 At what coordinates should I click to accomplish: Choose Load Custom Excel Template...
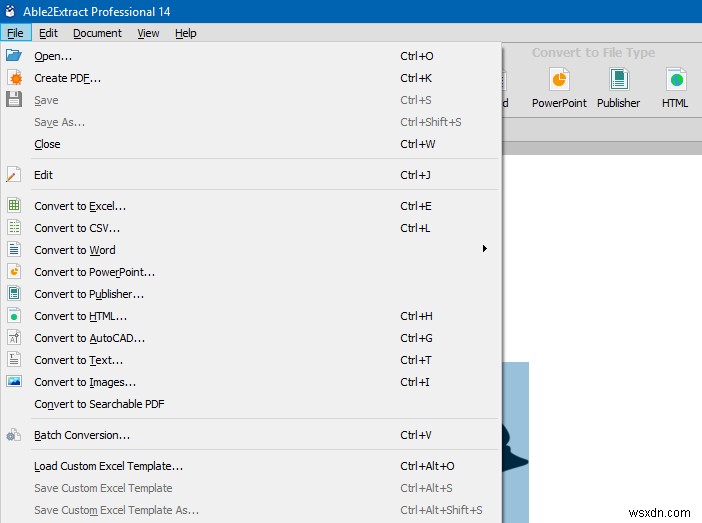point(251,466)
